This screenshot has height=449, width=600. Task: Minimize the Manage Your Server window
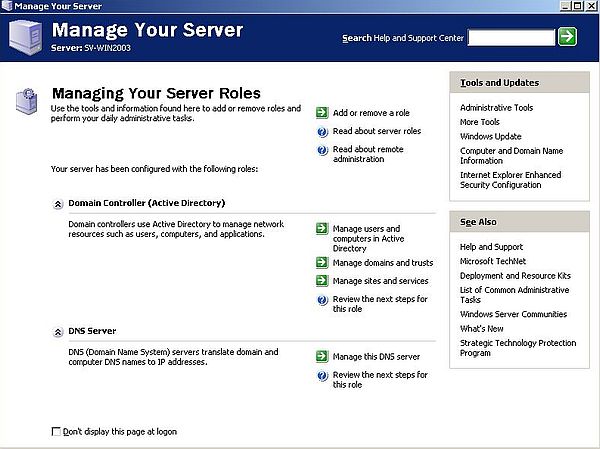[565, 6]
